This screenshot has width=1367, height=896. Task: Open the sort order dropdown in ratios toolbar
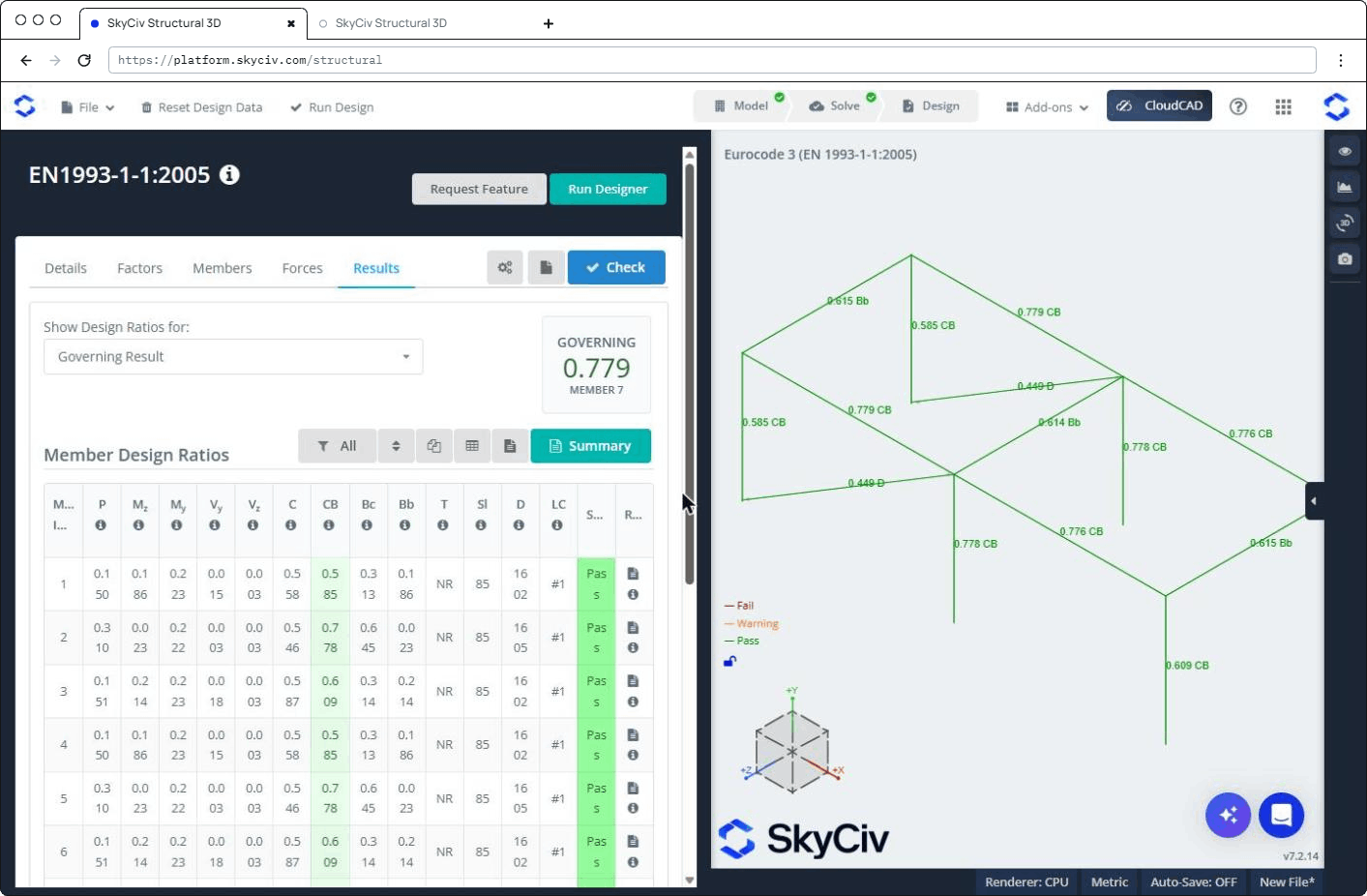pos(396,446)
